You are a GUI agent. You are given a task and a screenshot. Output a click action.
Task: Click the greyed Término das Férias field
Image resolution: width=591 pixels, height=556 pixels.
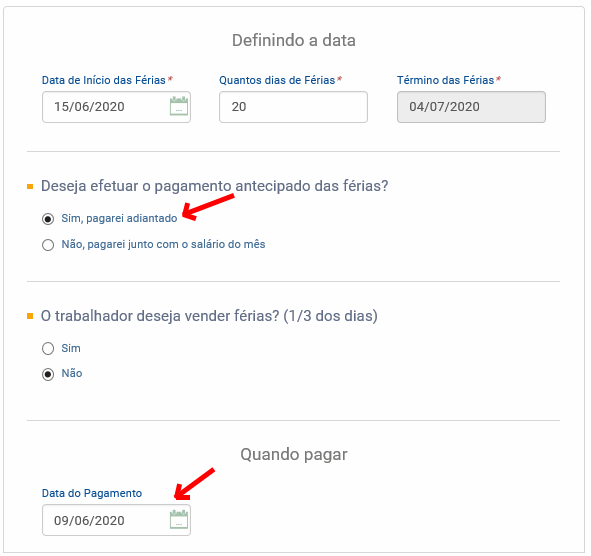pos(471,107)
